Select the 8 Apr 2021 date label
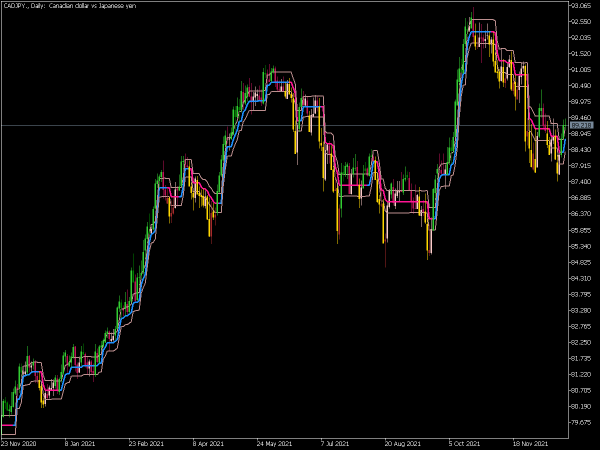600x450 pixels. coord(209,444)
